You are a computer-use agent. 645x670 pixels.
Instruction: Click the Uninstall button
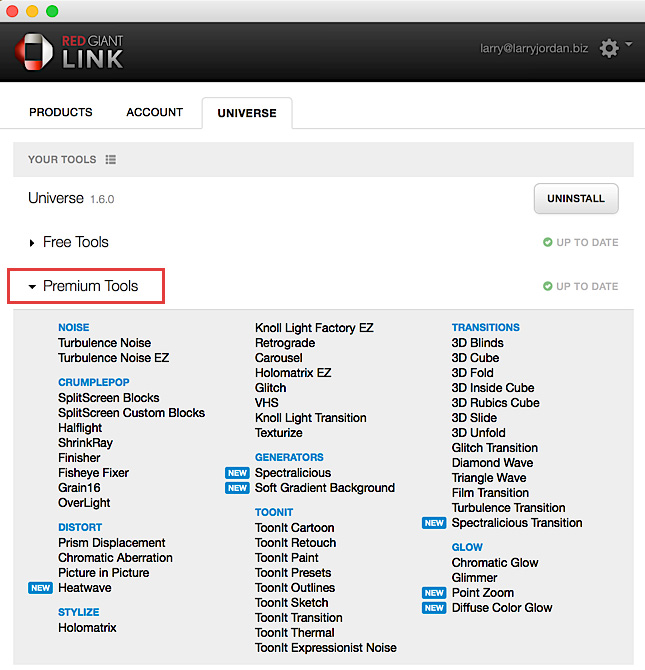coord(576,199)
